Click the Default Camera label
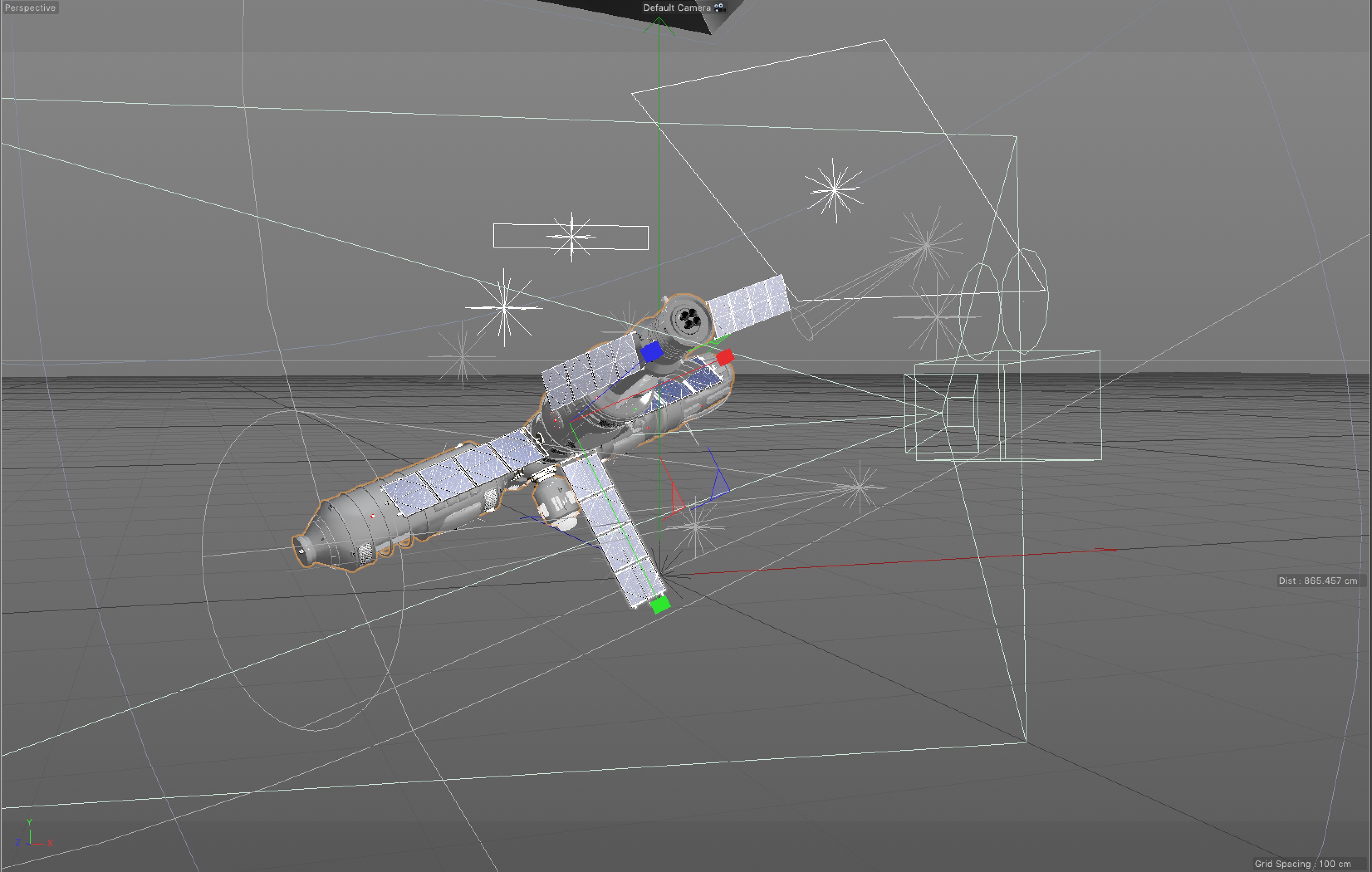The height and width of the screenshot is (872, 1372). click(x=676, y=8)
